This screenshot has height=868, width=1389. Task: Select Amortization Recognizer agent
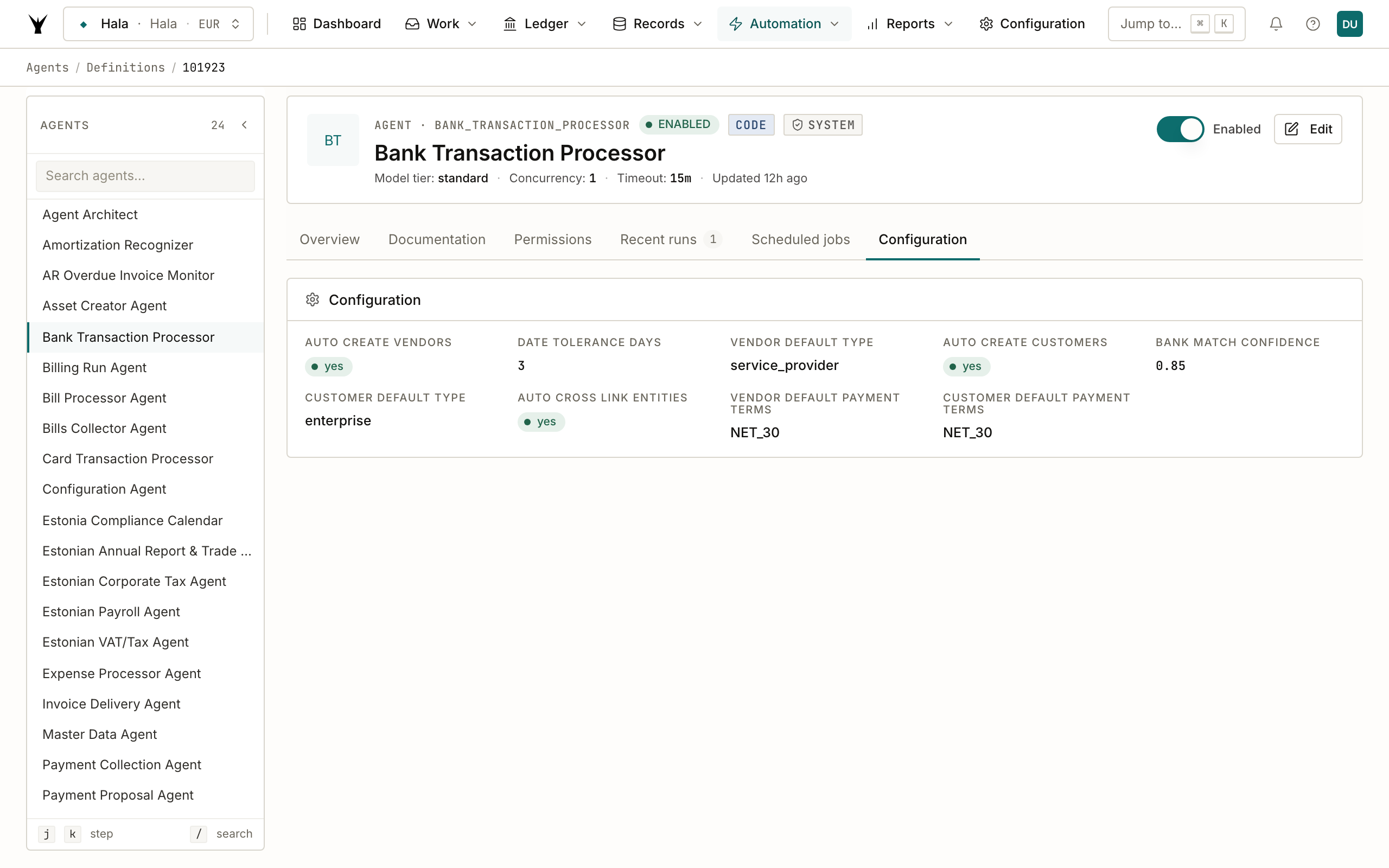pos(145,245)
